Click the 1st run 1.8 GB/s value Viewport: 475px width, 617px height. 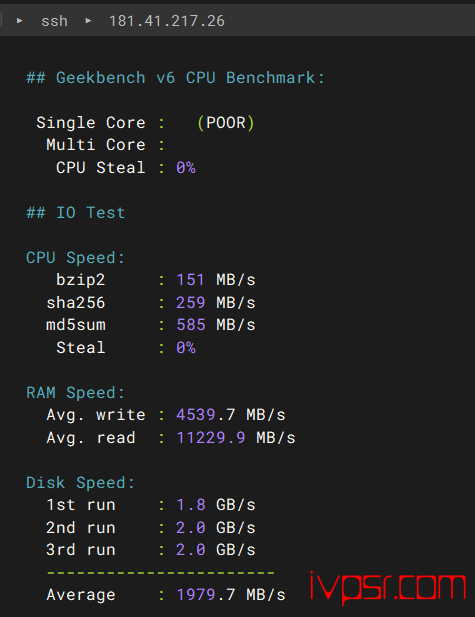[x=216, y=505]
